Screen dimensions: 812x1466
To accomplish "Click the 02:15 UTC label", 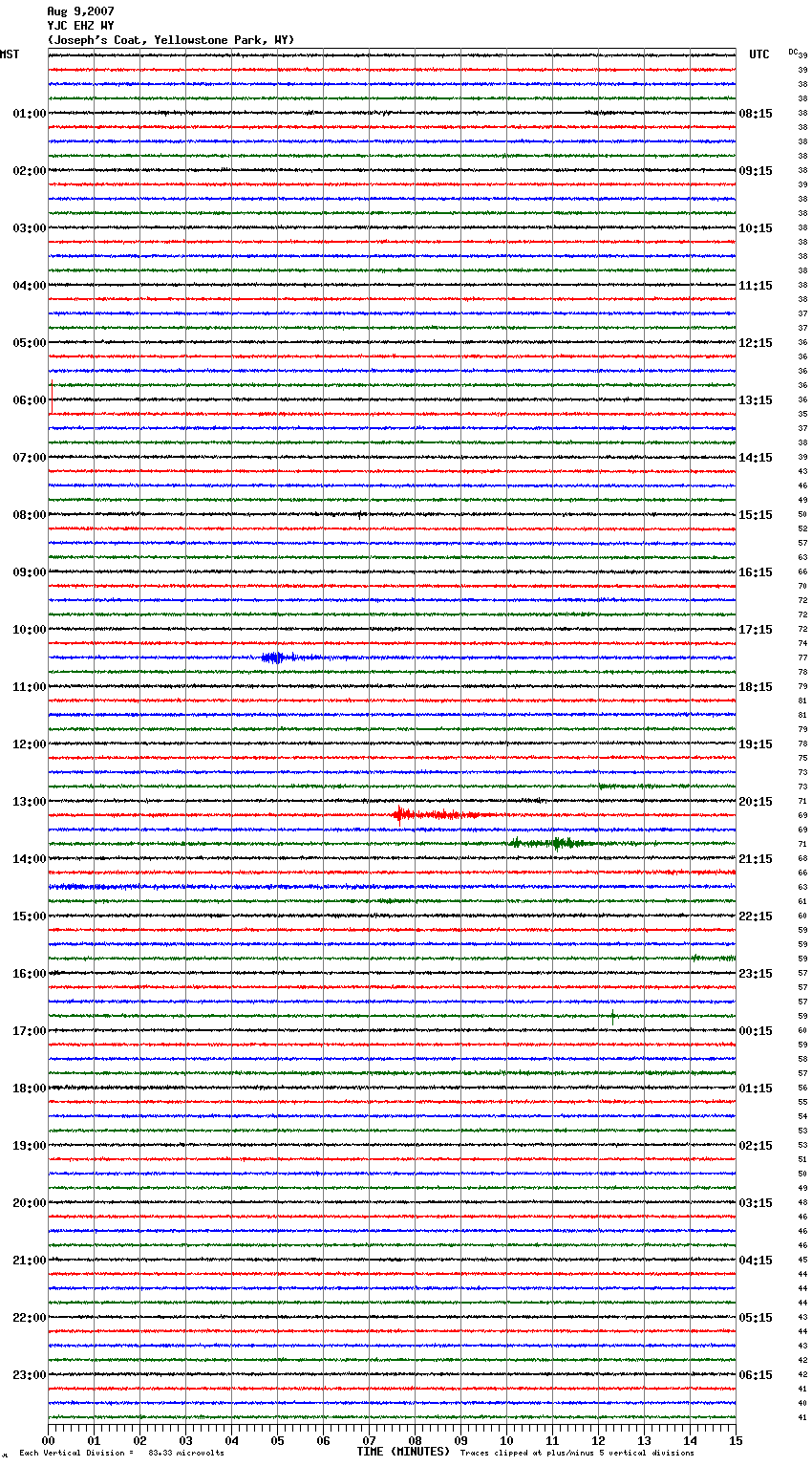I will coord(756,1146).
